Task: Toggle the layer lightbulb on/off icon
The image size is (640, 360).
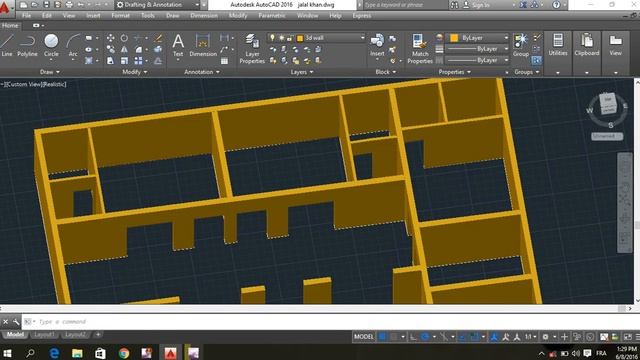Action: [272, 38]
